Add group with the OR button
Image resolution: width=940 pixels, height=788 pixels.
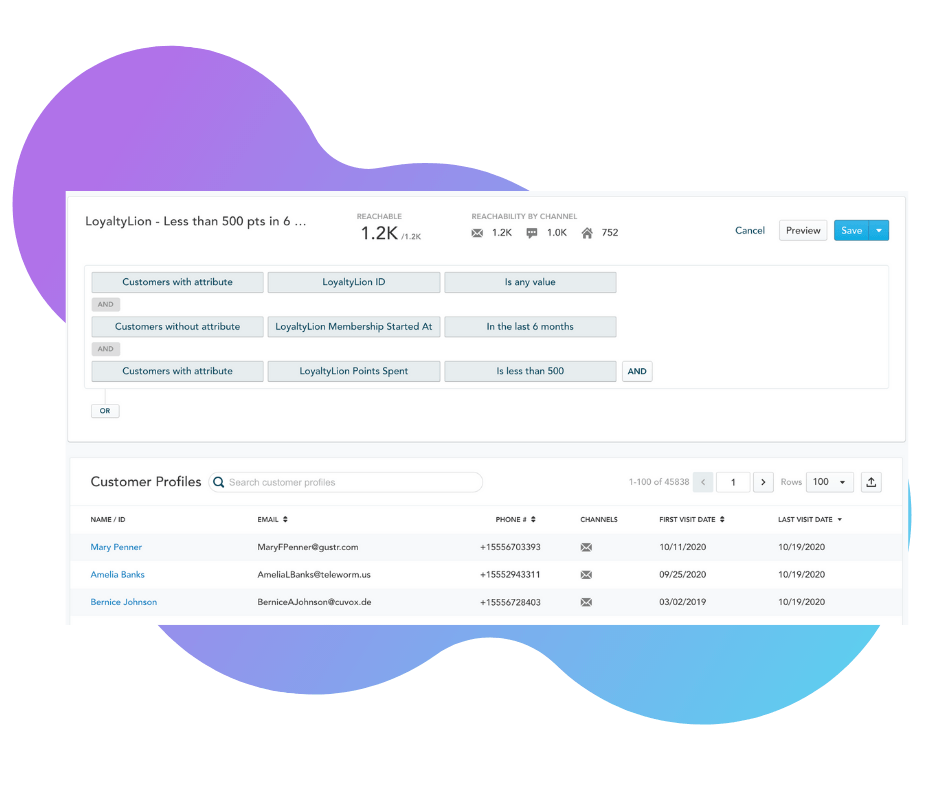[x=105, y=411]
